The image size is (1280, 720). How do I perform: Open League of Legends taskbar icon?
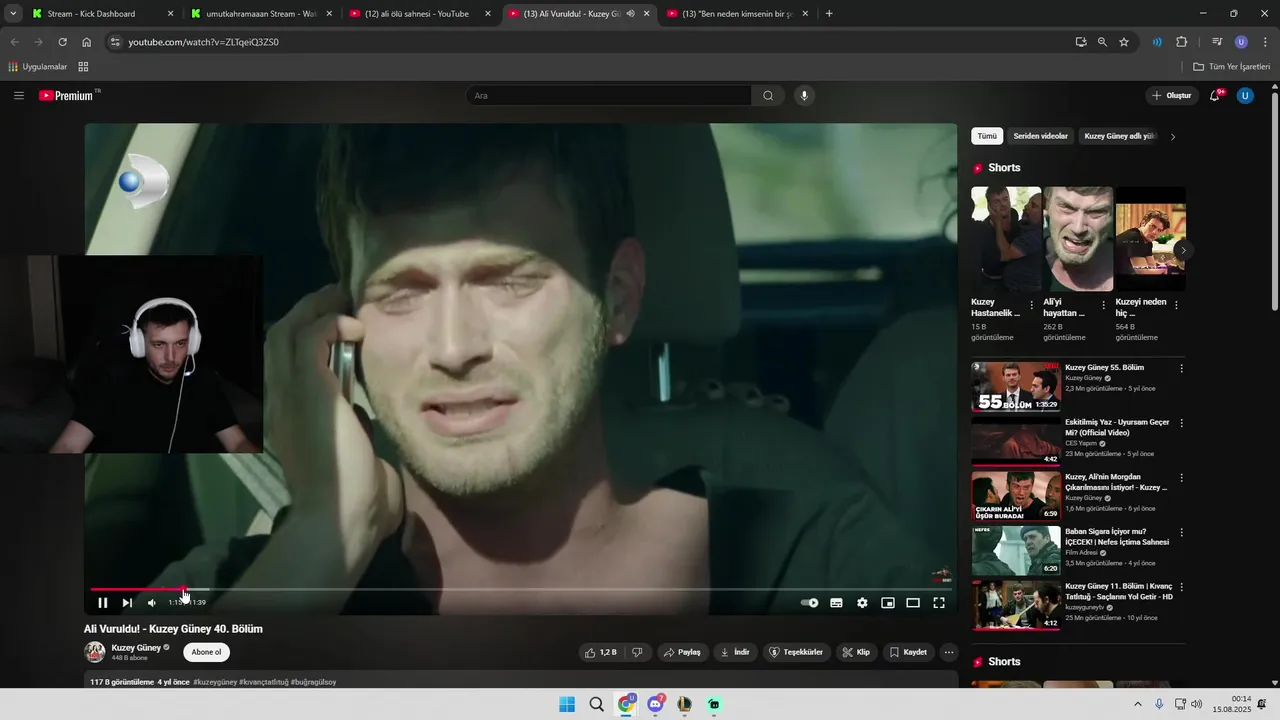684,704
